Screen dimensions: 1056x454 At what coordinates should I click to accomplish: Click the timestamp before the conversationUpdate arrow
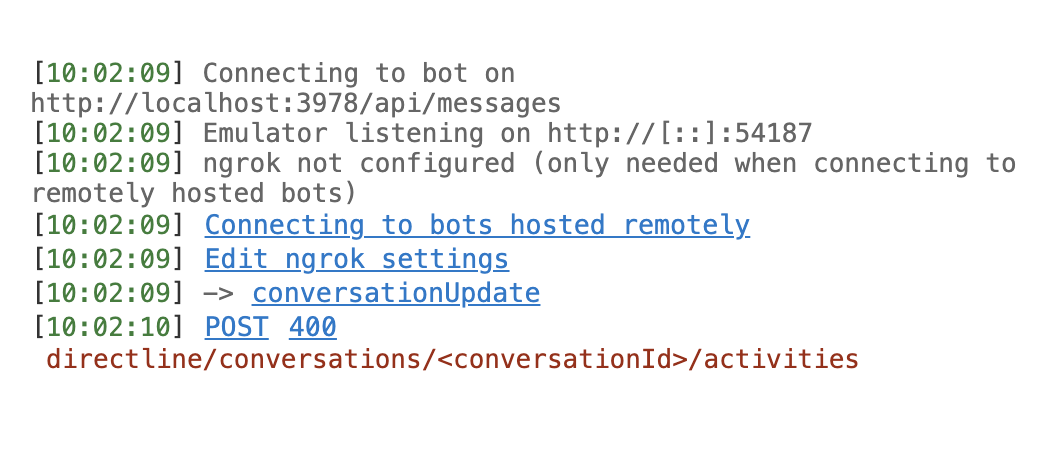click(x=108, y=293)
